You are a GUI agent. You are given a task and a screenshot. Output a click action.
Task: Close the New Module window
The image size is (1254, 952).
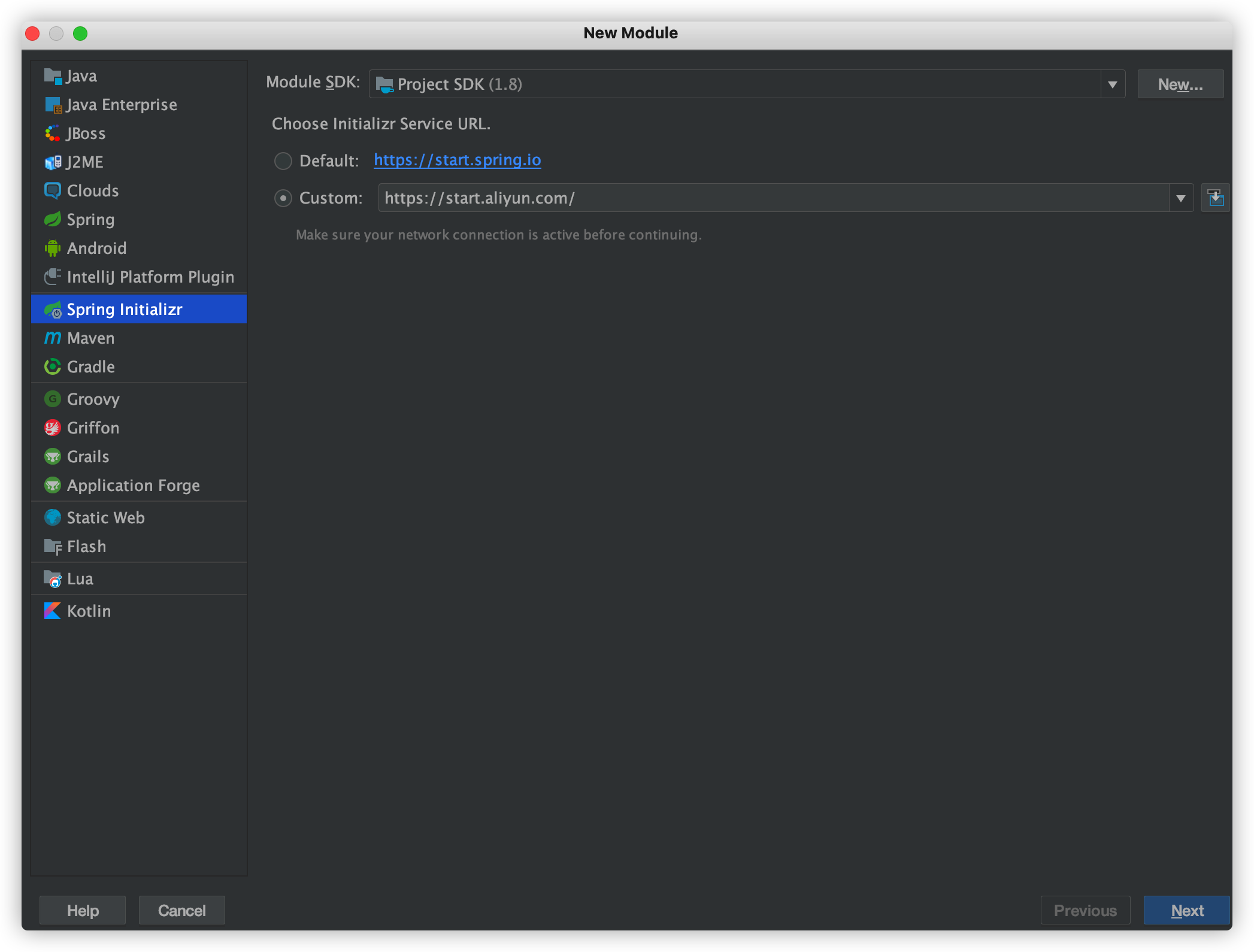pos(33,34)
